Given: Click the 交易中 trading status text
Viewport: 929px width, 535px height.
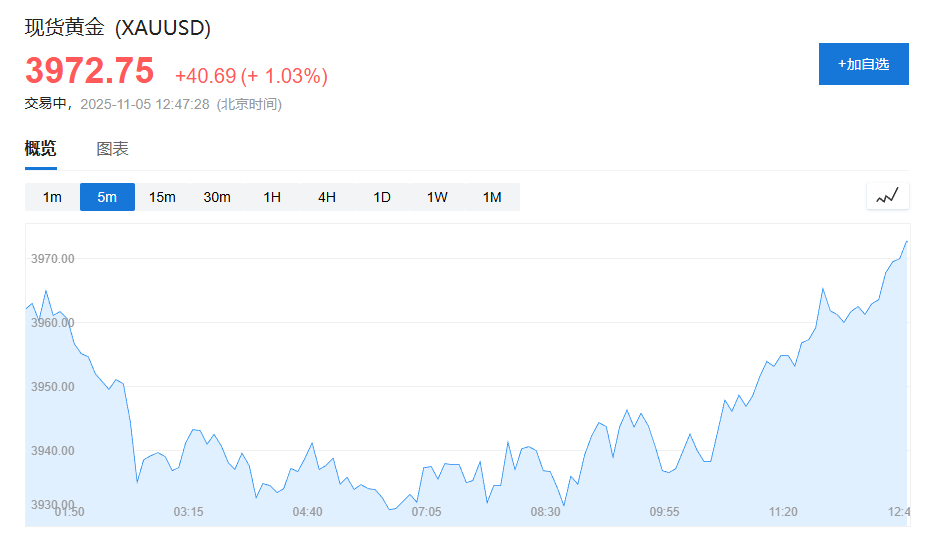Looking at the screenshot, I should coord(45,104).
